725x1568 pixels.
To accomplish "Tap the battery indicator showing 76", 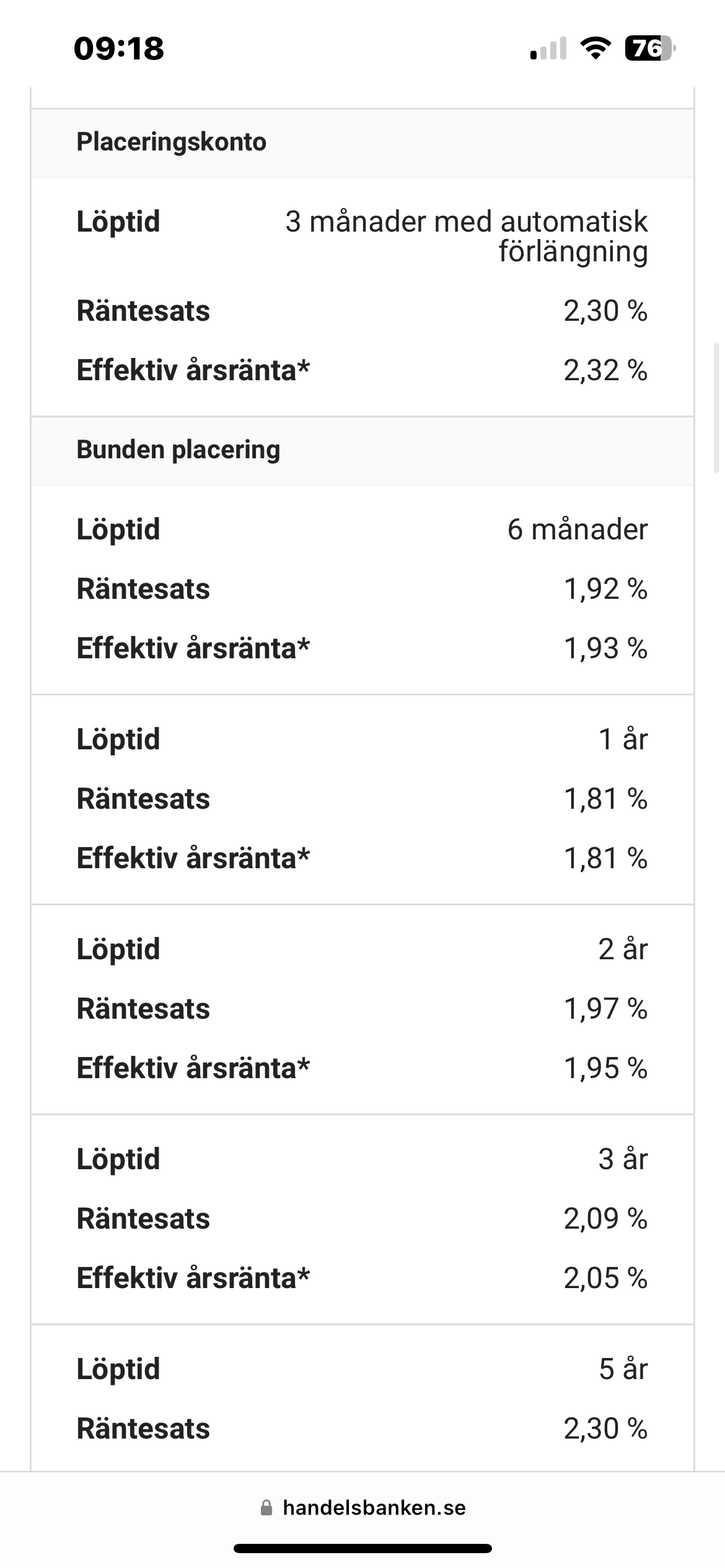I will pyautogui.click(x=649, y=48).
